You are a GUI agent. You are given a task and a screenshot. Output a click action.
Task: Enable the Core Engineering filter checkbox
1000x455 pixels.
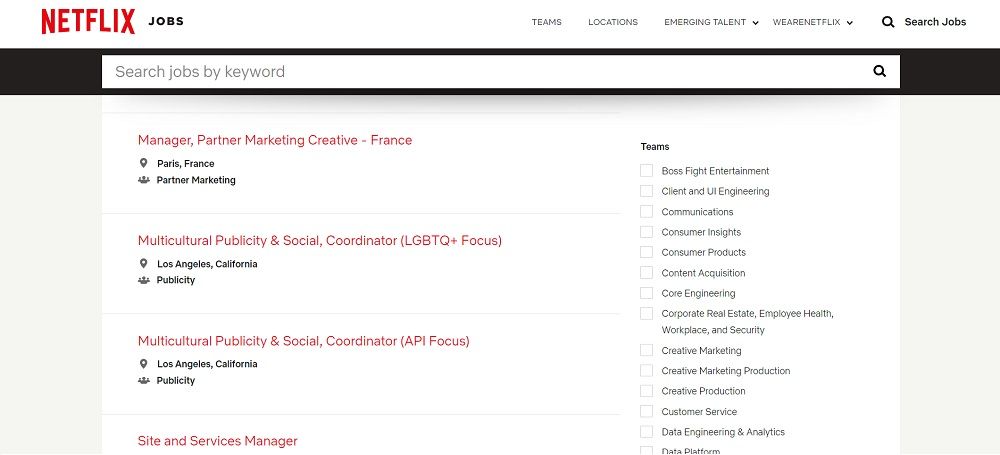[647, 293]
